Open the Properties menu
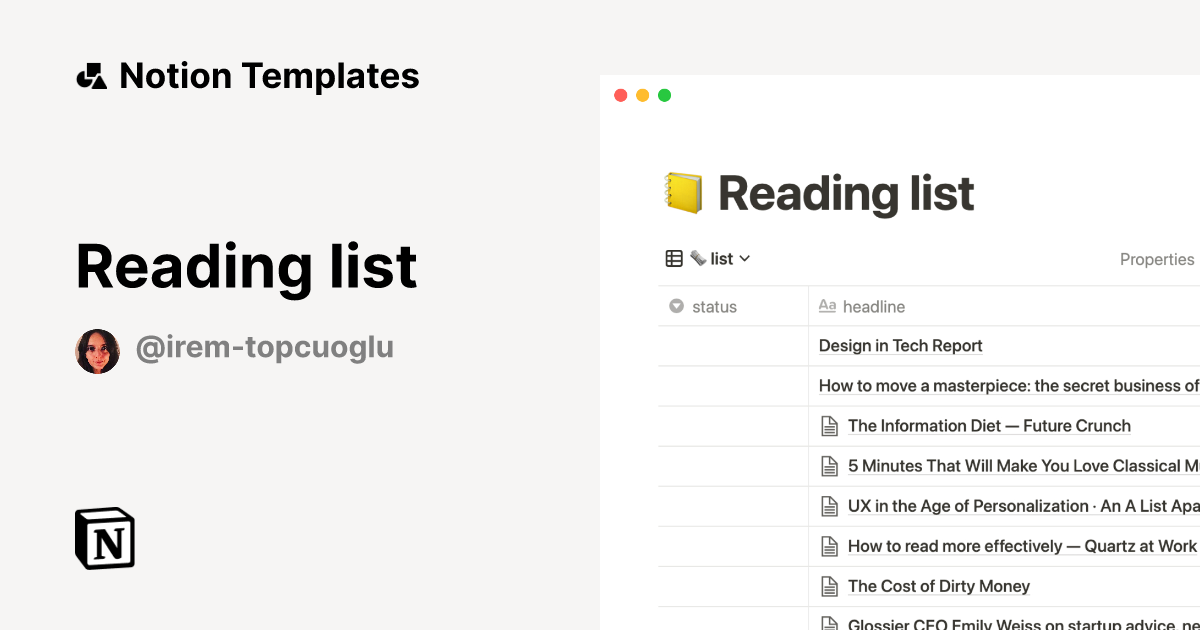This screenshot has height=630, width=1200. (1156, 259)
